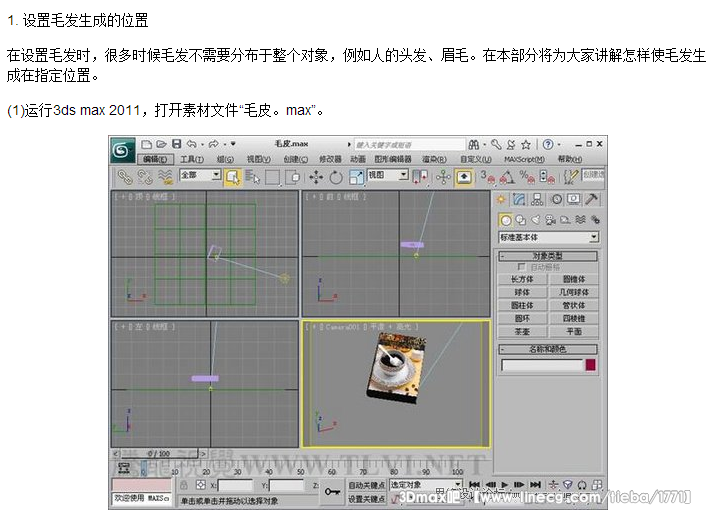Select the Cameras category icon
The width and height of the screenshot is (720, 514).
[x=550, y=220]
